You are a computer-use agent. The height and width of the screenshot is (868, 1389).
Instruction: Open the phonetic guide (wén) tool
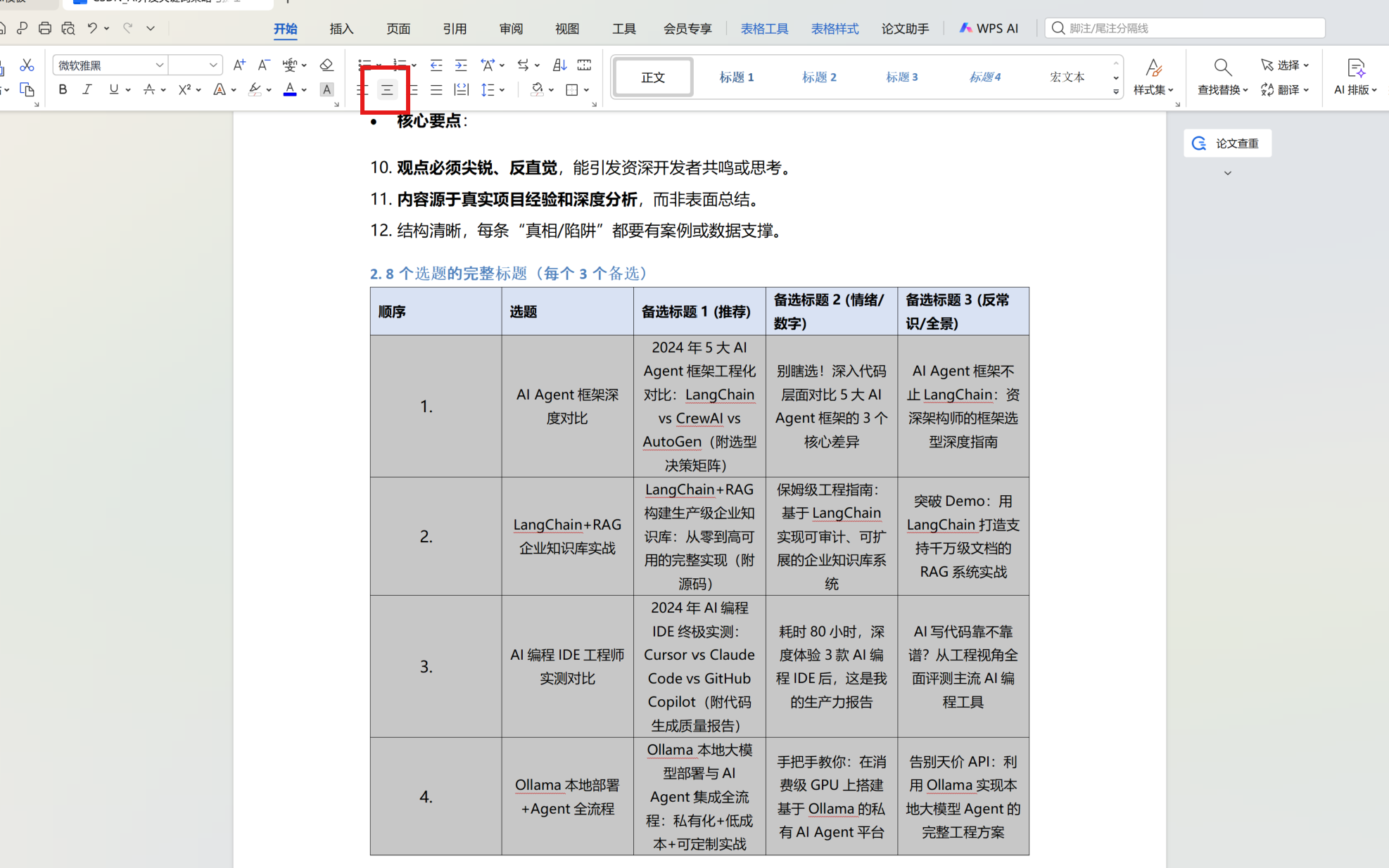pos(290,65)
